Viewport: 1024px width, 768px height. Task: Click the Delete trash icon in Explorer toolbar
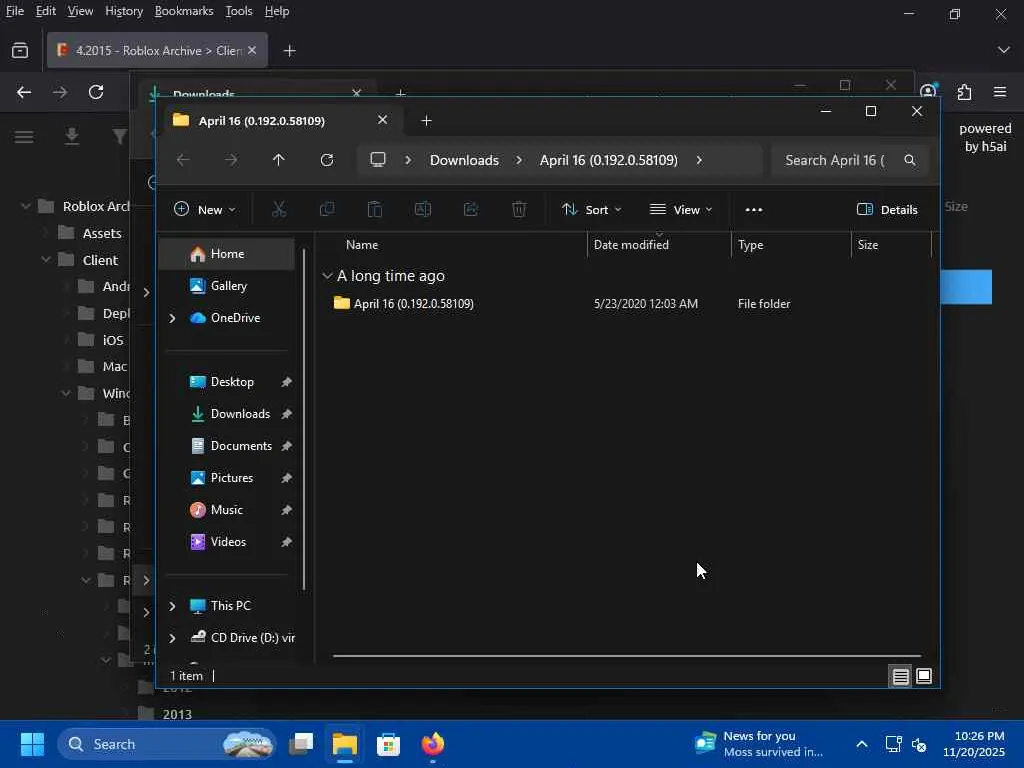click(x=519, y=209)
